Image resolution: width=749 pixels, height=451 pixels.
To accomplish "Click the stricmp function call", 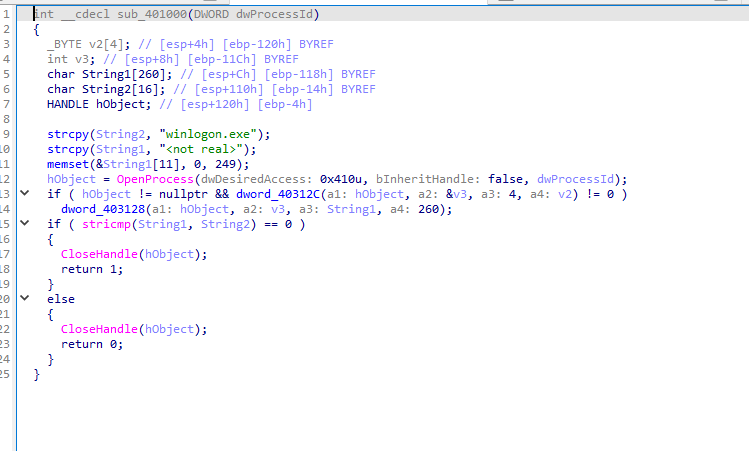I will pos(106,224).
